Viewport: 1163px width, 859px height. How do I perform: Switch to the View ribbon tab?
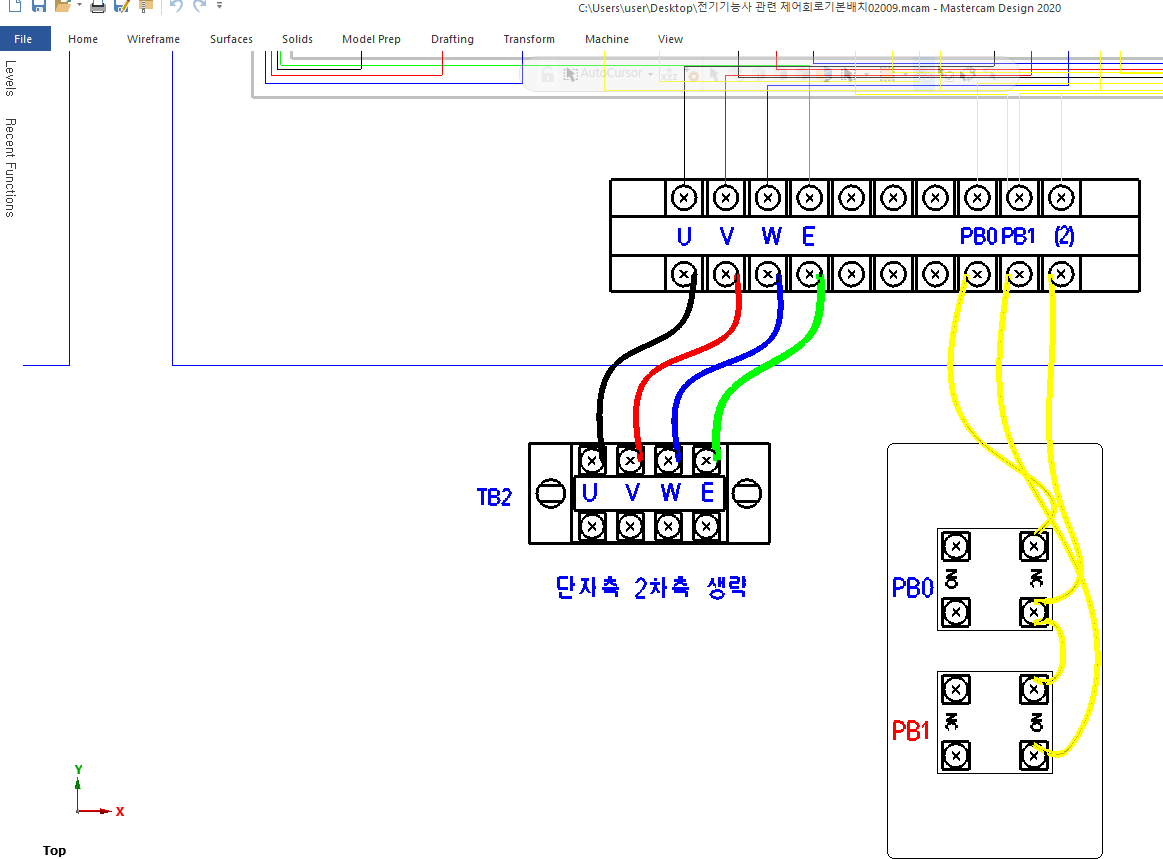[671, 39]
